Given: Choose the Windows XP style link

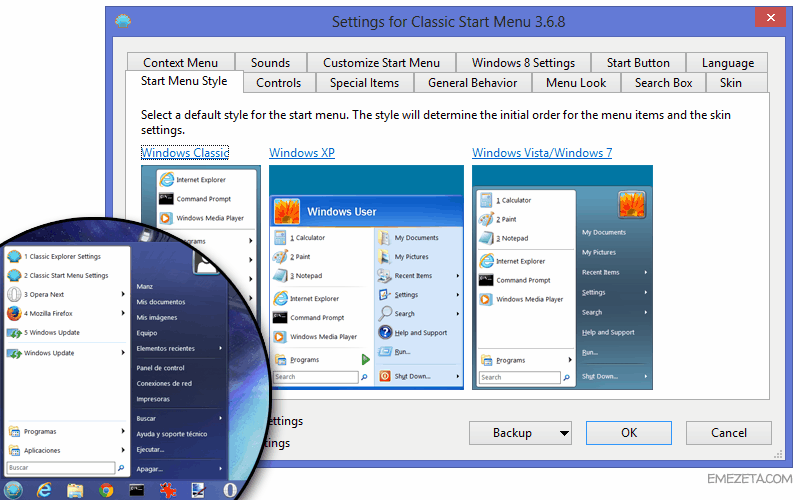Looking at the screenshot, I should (x=302, y=153).
